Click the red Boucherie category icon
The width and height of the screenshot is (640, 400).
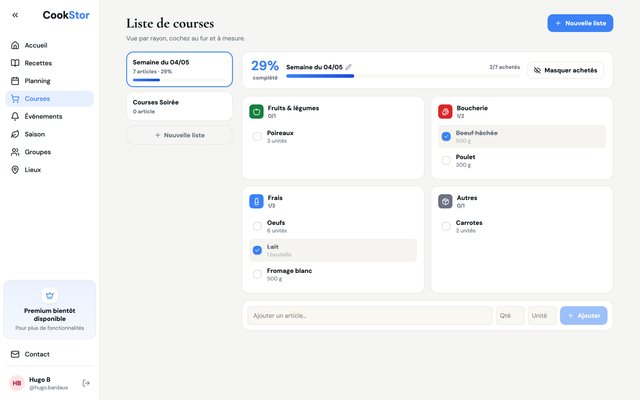point(445,111)
